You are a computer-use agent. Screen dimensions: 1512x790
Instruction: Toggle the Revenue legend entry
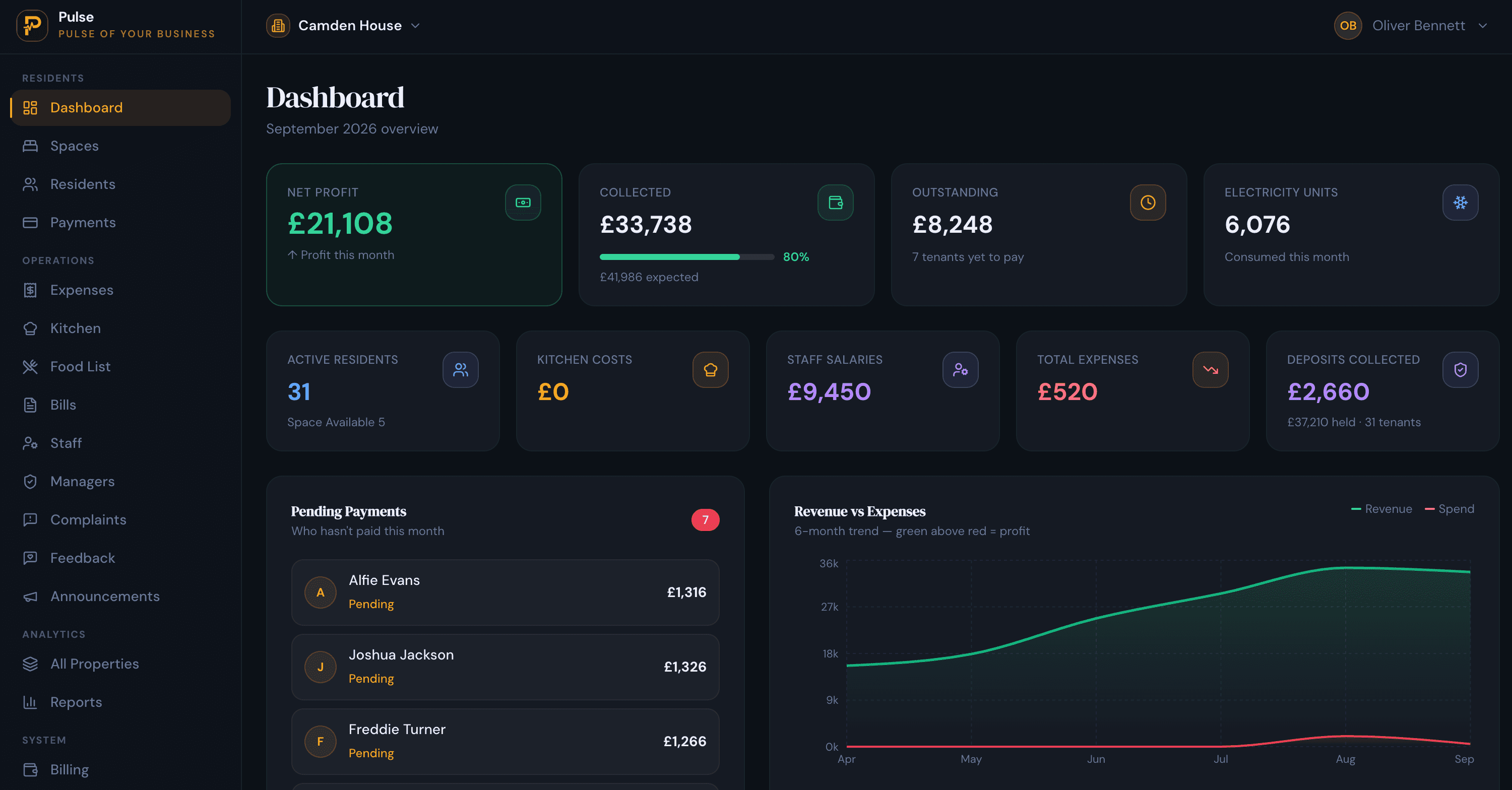[1381, 509]
